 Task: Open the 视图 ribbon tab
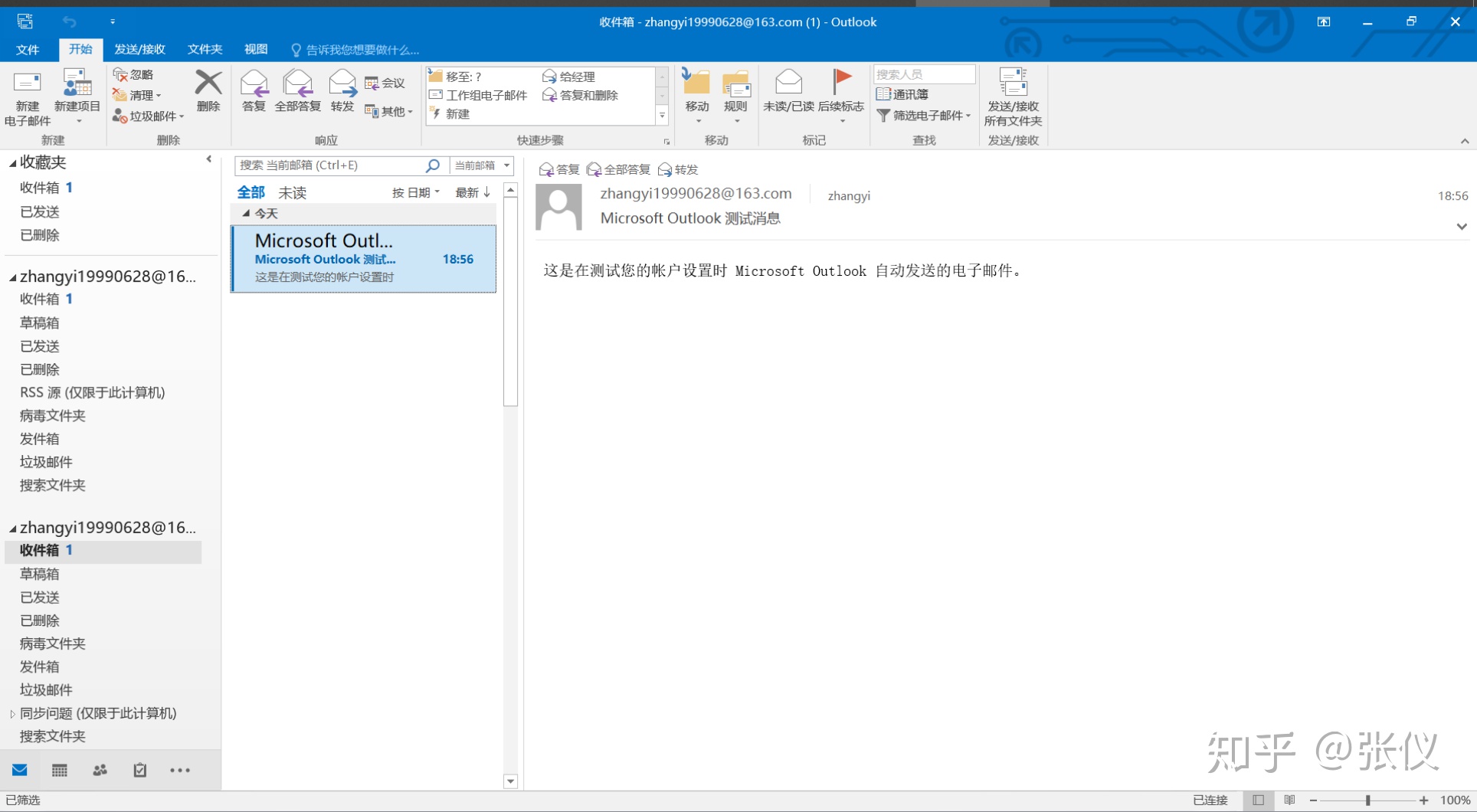point(256,50)
